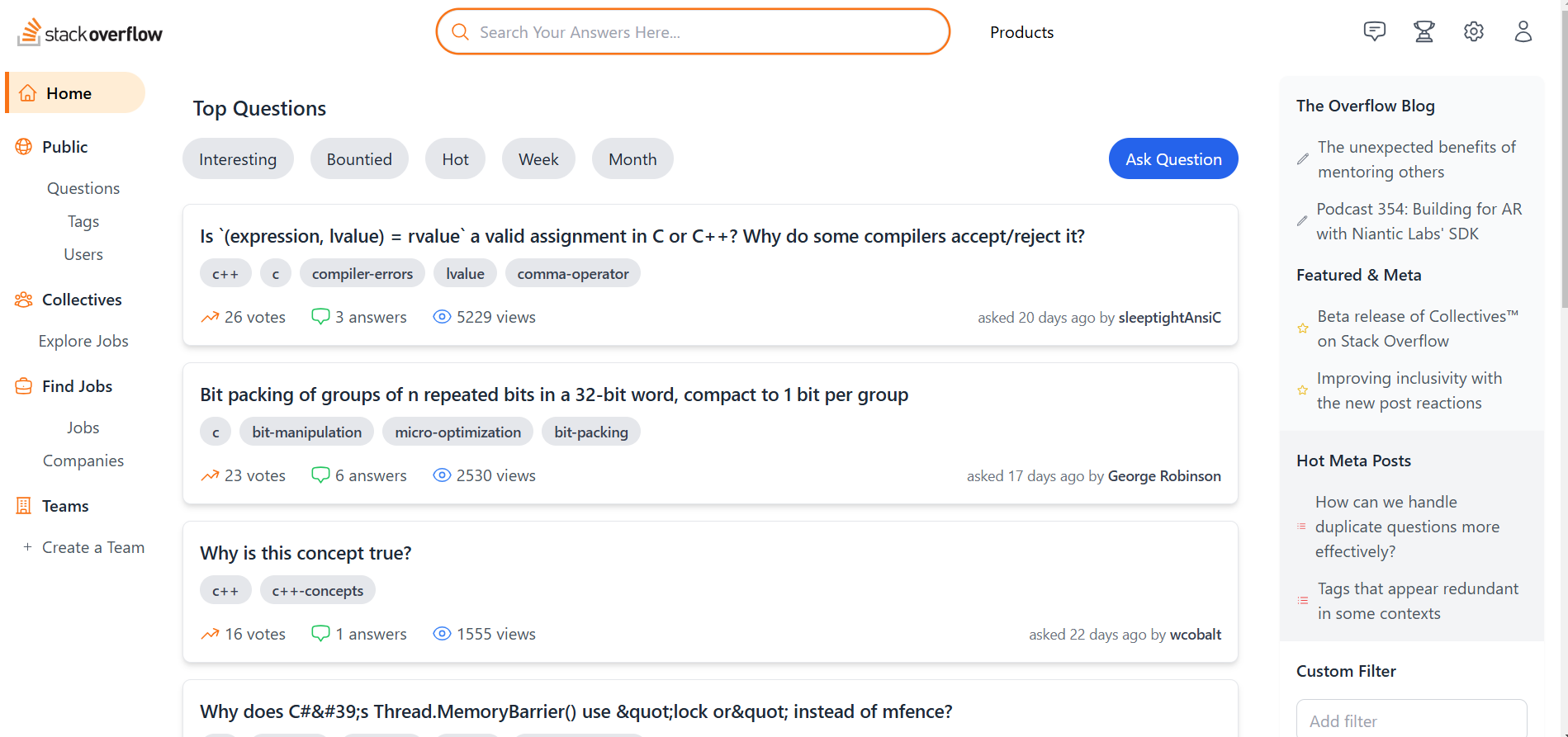Image resolution: width=1568 pixels, height=737 pixels.
Task: Select the compiler-errors tag
Action: (x=362, y=274)
